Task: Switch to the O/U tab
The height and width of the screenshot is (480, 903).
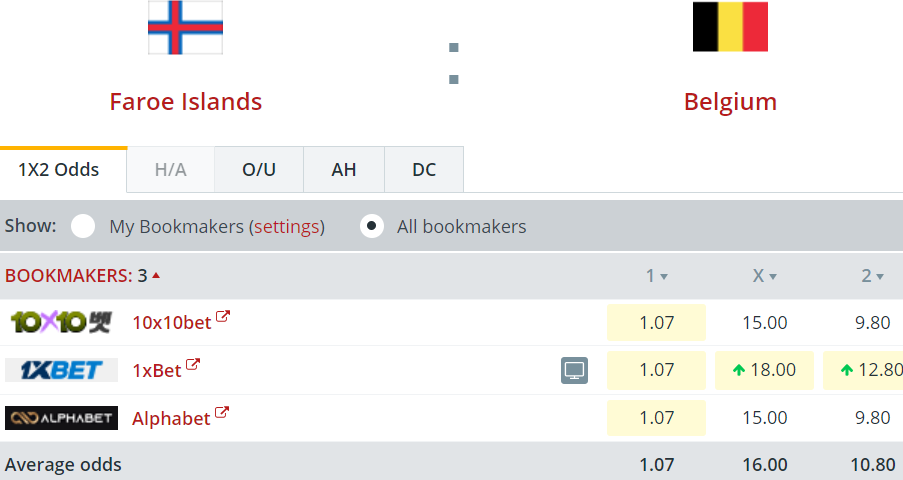Action: click(259, 170)
